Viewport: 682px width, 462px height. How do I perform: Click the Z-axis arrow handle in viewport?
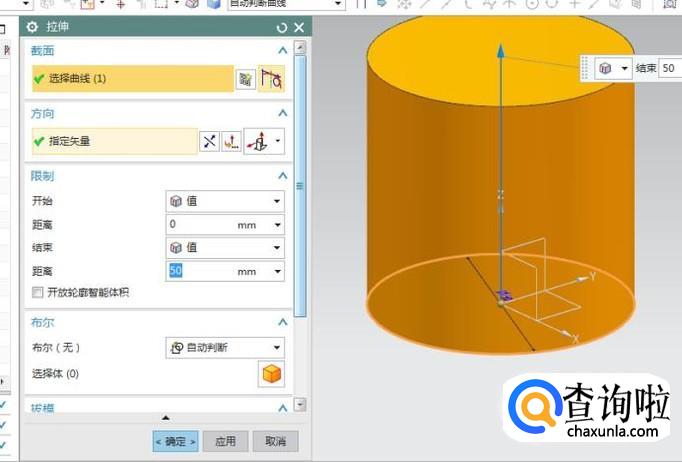[x=497, y=60]
